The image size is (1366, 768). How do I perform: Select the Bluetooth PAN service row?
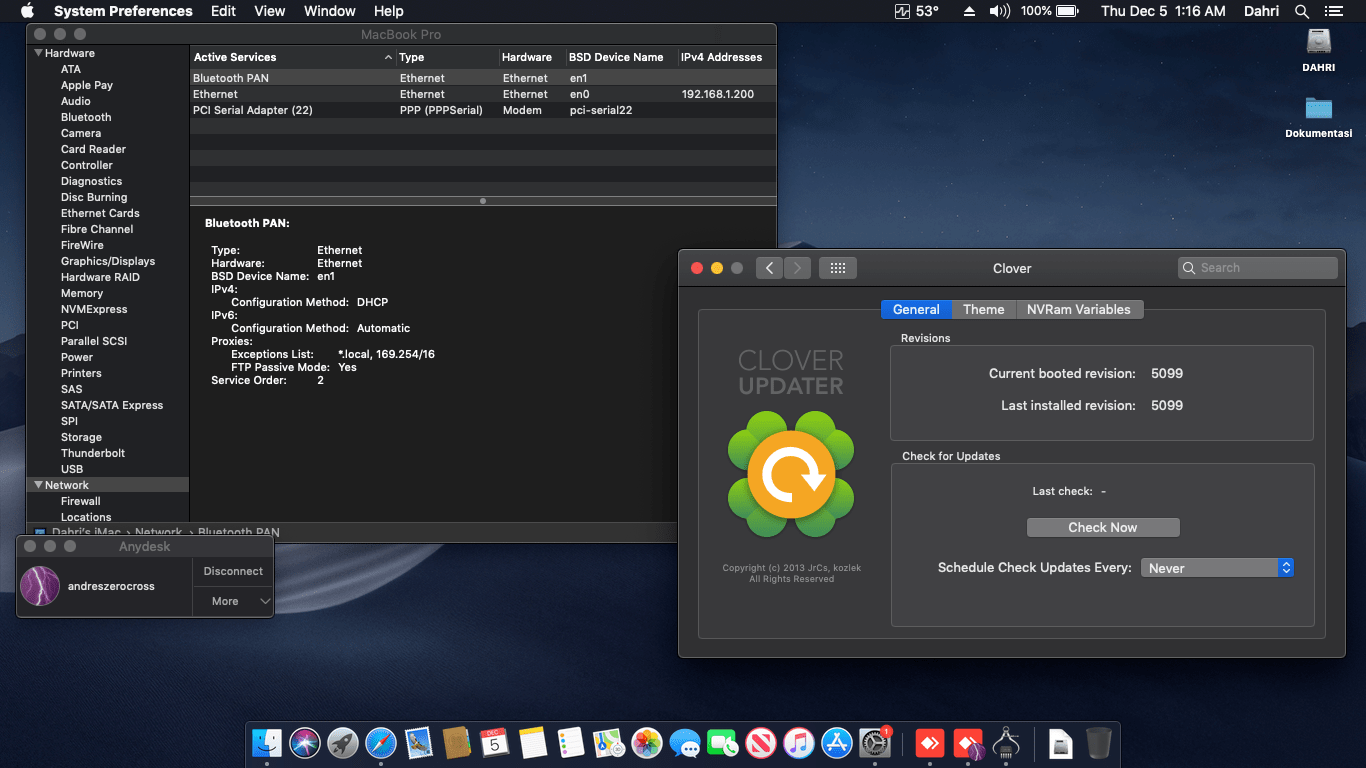[483, 78]
